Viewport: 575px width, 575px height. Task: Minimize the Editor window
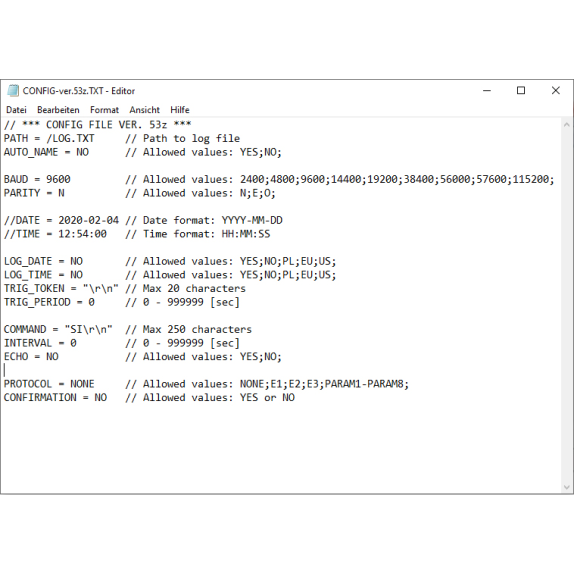487,91
